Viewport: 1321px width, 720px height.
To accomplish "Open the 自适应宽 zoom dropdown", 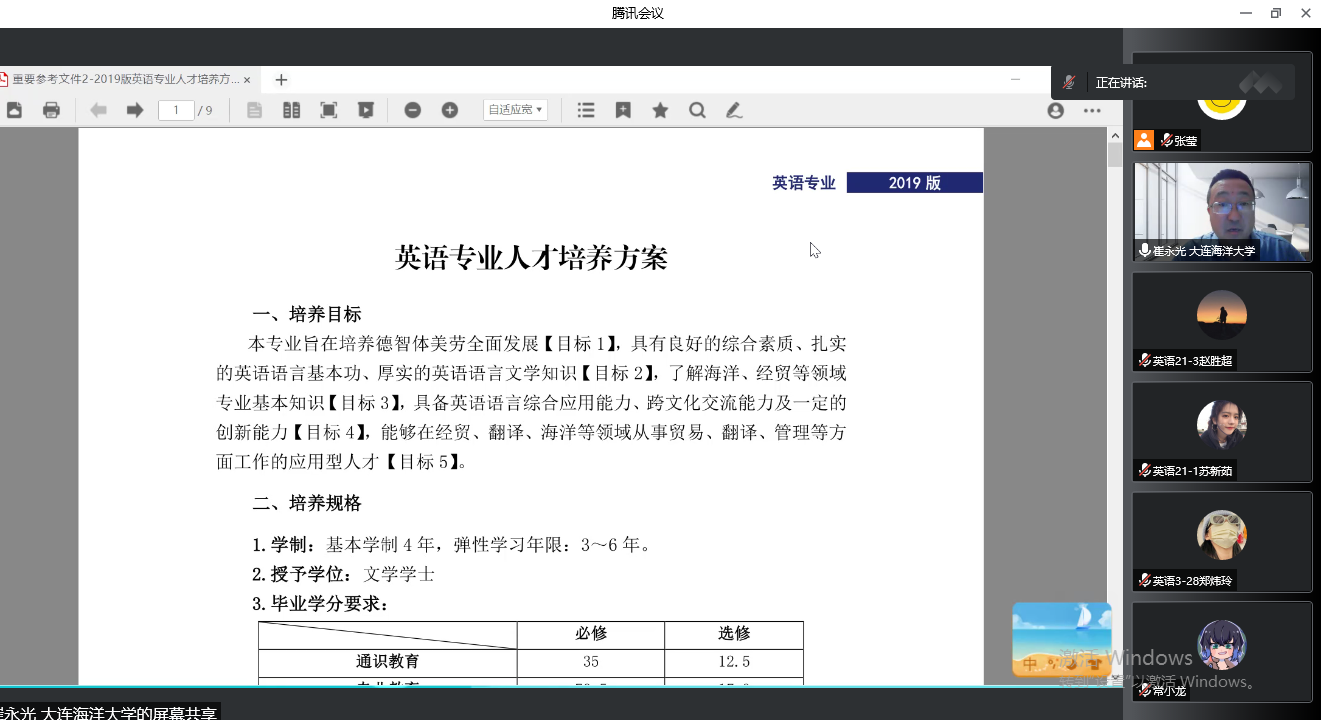I will pyautogui.click(x=515, y=110).
